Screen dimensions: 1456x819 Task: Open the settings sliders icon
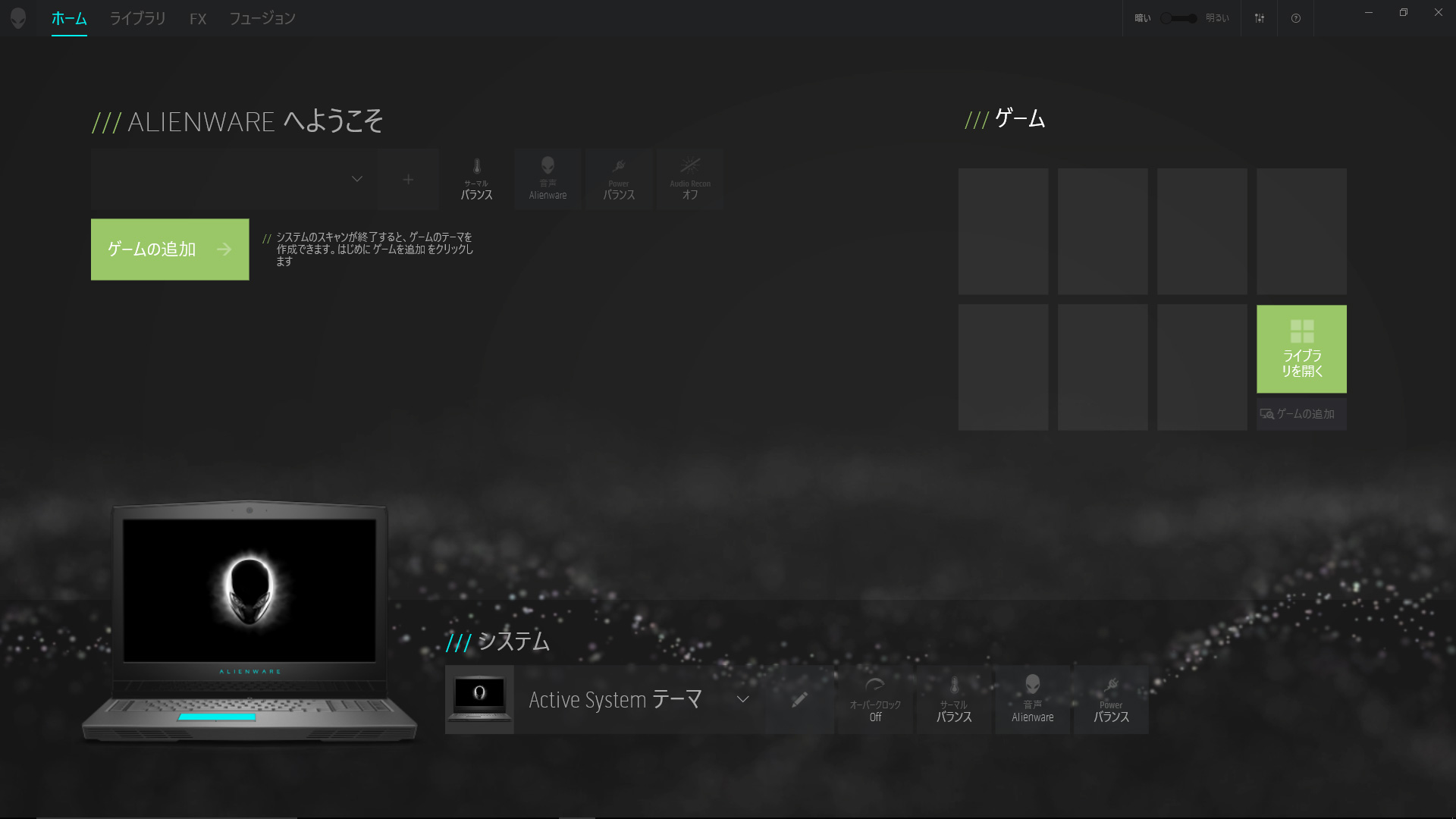point(1259,18)
